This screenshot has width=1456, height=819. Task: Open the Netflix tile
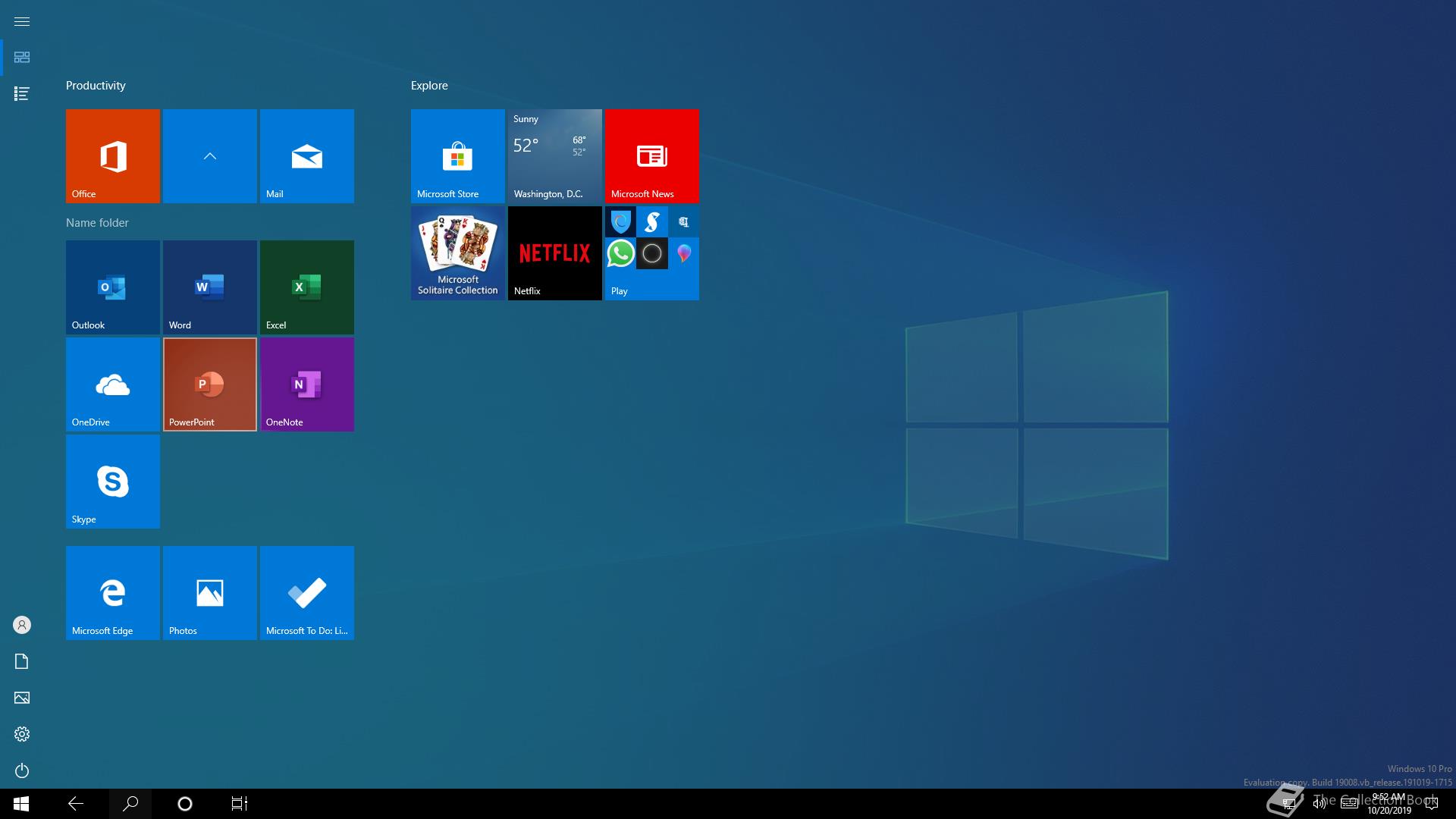click(555, 253)
